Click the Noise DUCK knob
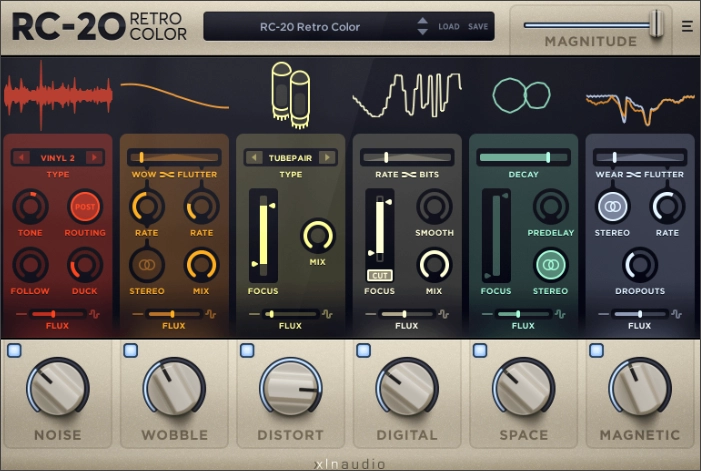701x471 pixels. click(x=85, y=265)
